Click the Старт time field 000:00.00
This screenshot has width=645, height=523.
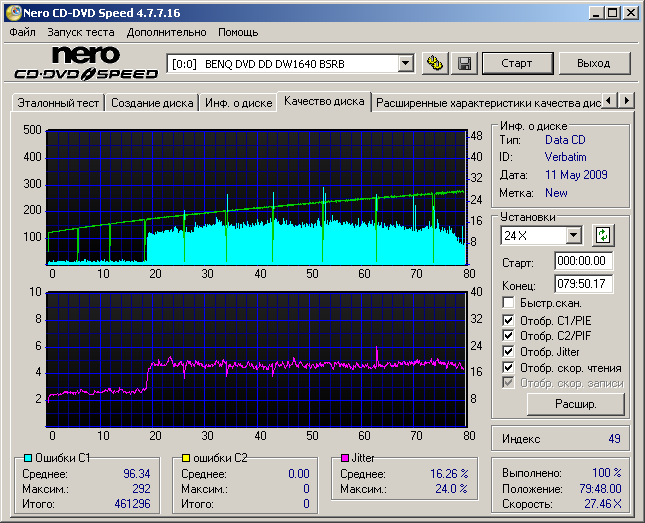pyautogui.click(x=583, y=261)
